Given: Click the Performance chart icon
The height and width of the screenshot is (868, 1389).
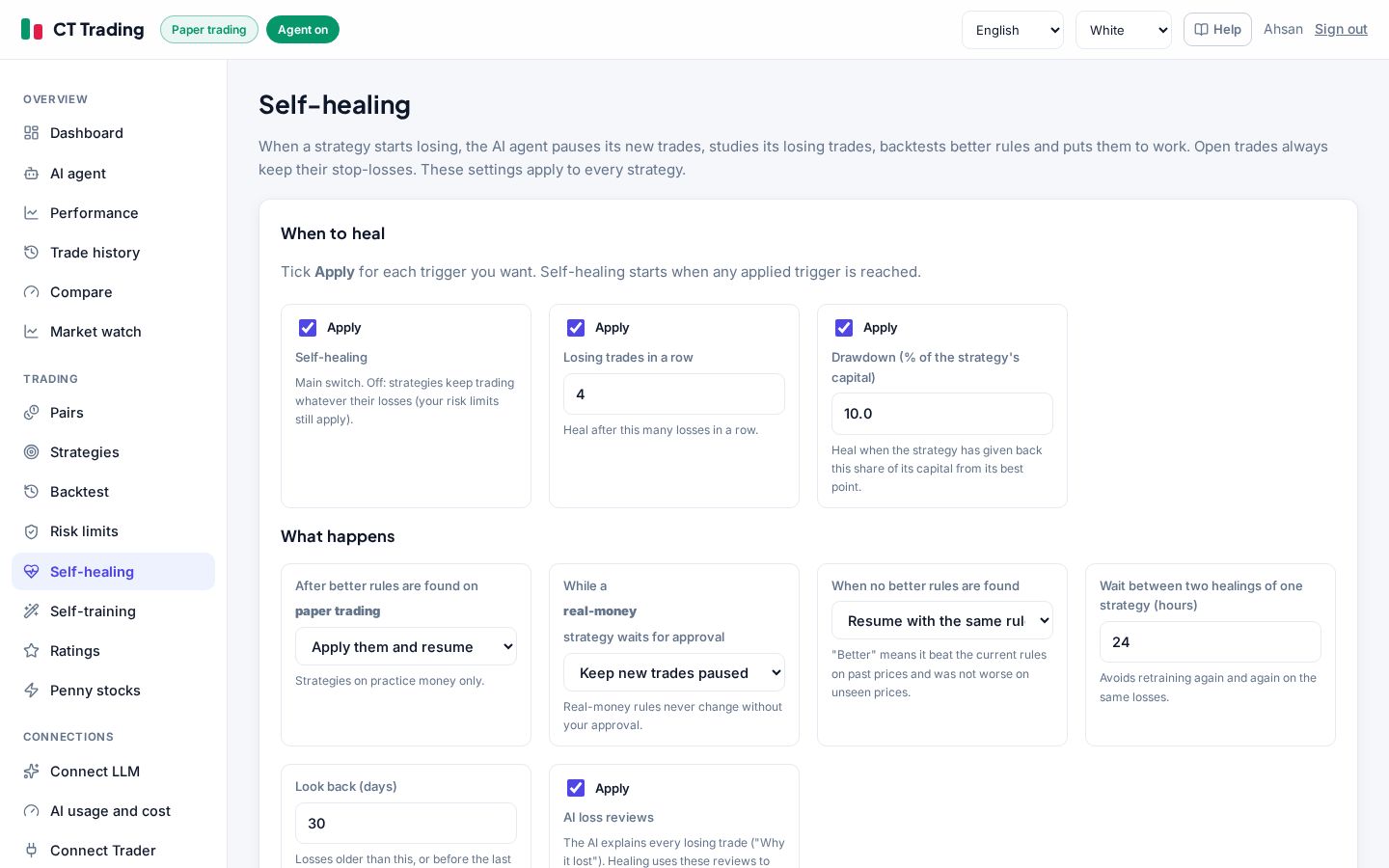Looking at the screenshot, I should (x=31, y=213).
